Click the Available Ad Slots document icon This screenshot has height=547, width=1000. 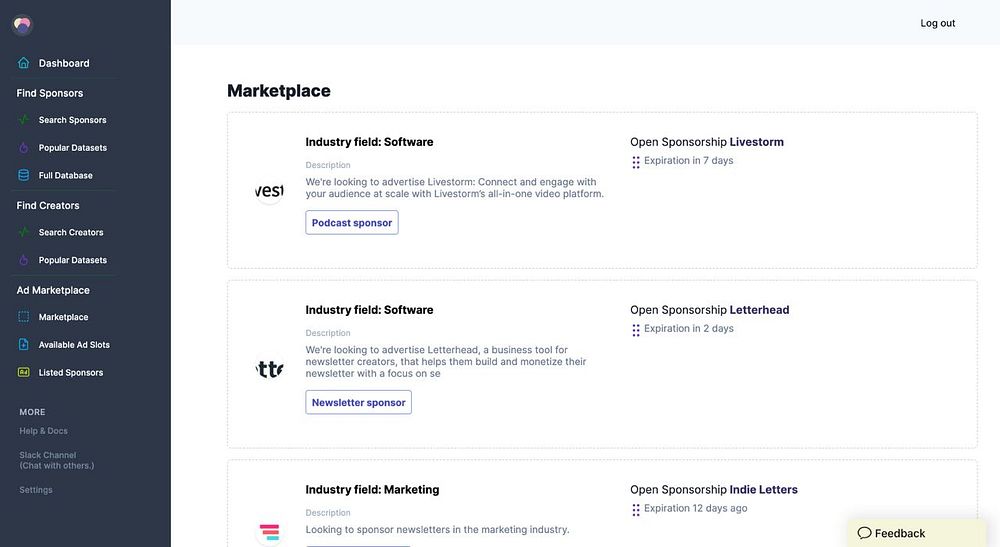click(x=24, y=344)
